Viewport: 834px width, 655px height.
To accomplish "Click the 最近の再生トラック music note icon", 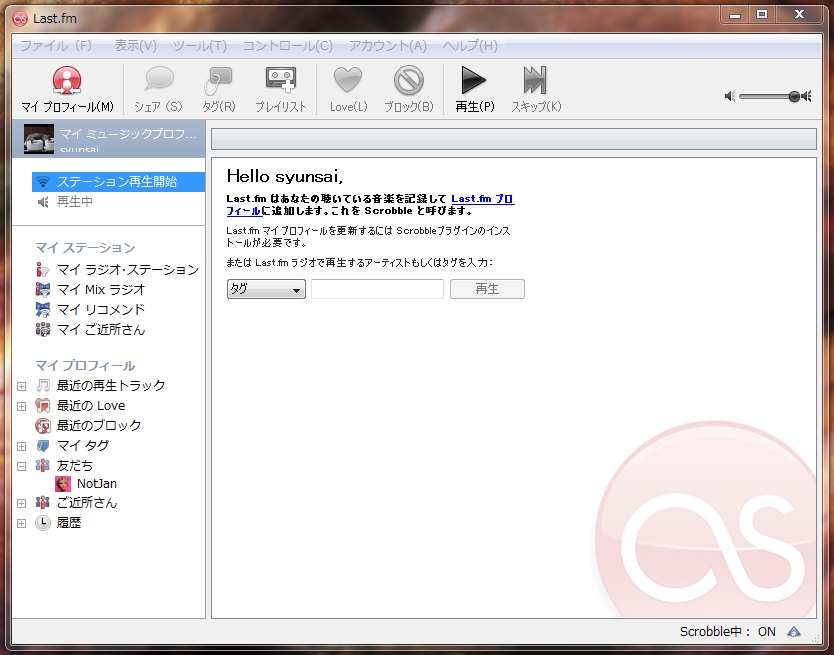I will tap(43, 385).
